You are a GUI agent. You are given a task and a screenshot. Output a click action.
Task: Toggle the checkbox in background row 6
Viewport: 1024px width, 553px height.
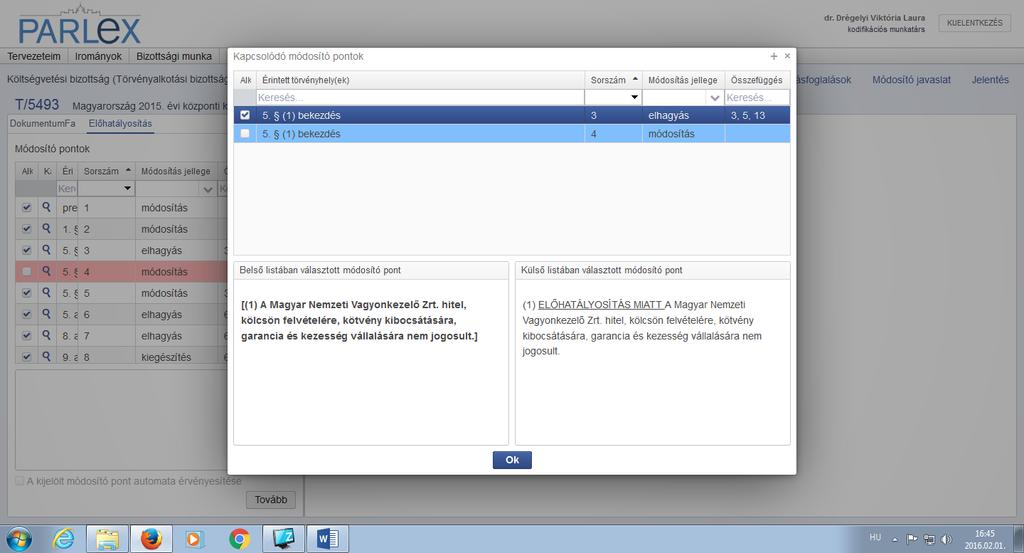pyautogui.click(x=27, y=314)
